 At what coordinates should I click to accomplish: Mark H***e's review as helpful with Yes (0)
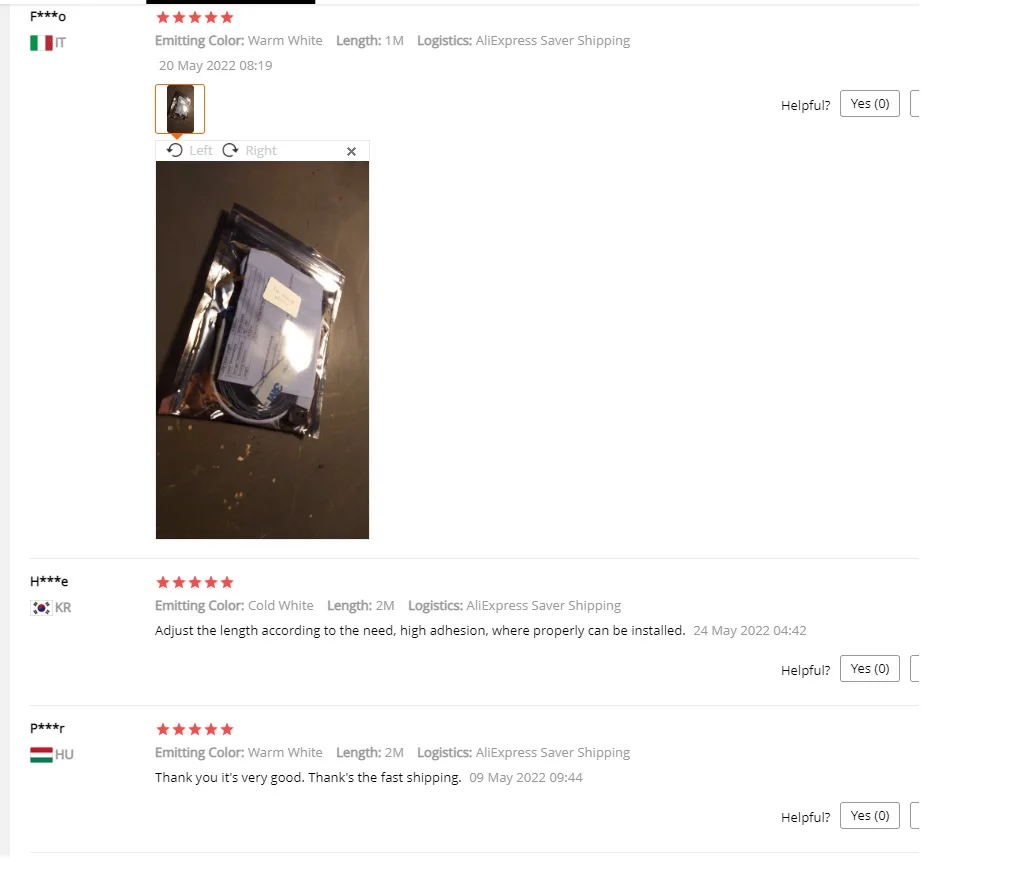[x=870, y=669]
